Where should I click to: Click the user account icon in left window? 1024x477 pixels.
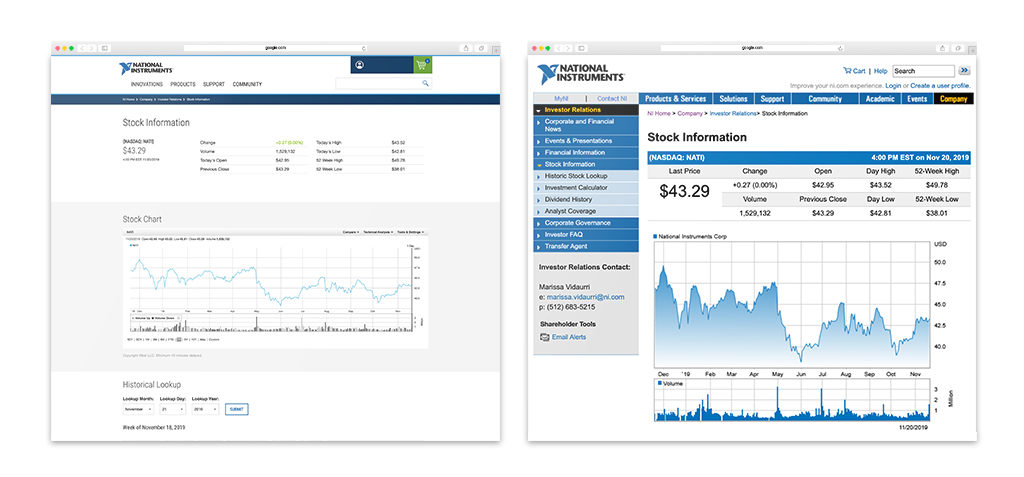360,65
